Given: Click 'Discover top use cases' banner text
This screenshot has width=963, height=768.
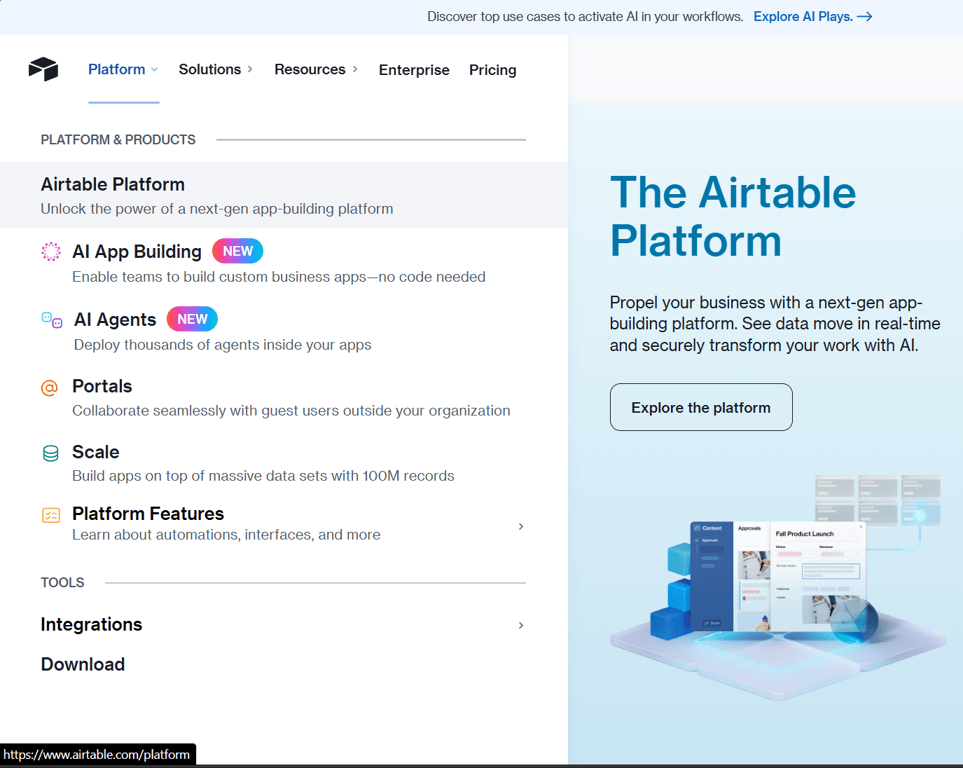Looking at the screenshot, I should (585, 17).
